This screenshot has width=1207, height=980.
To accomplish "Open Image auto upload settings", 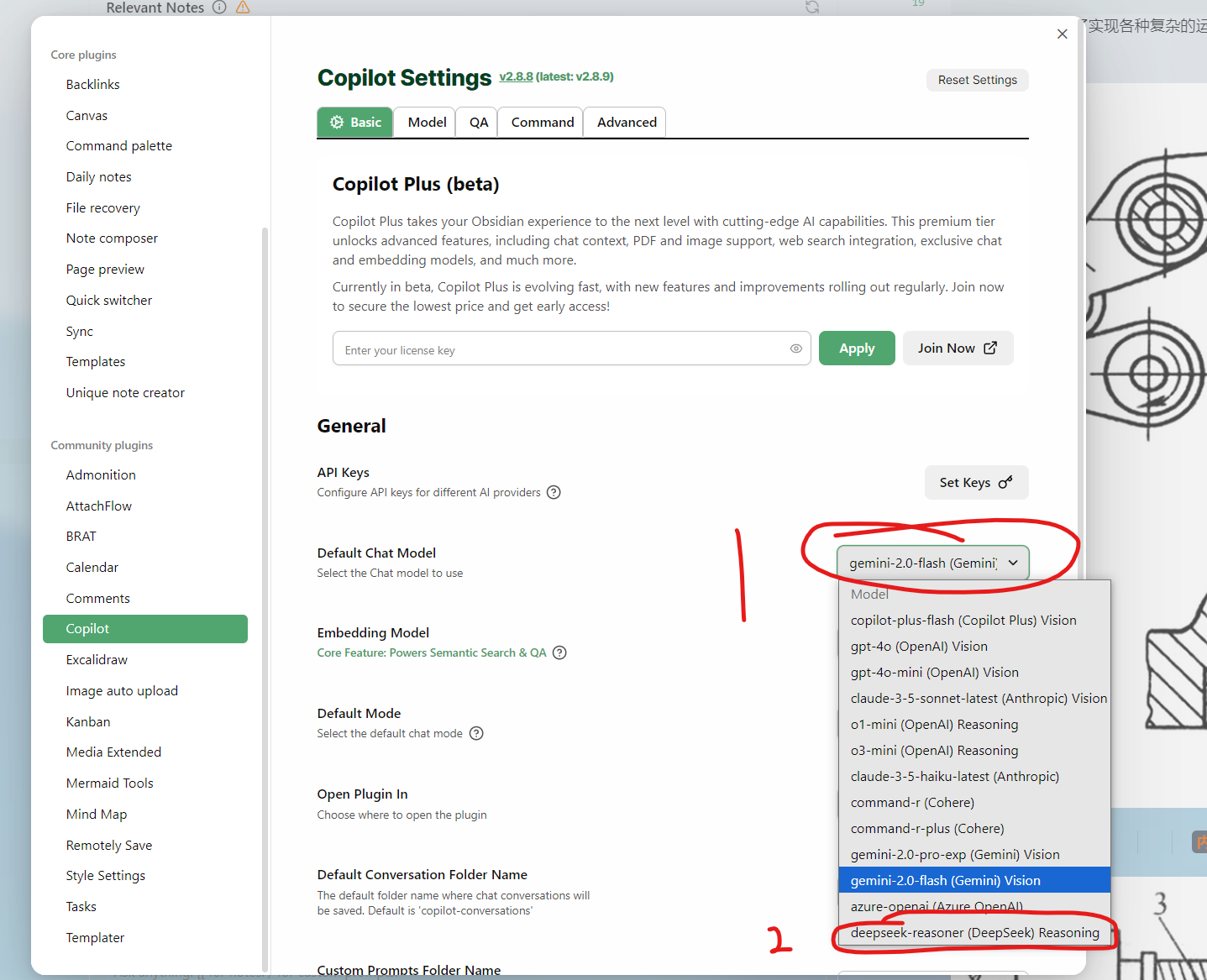I will tap(145, 691).
